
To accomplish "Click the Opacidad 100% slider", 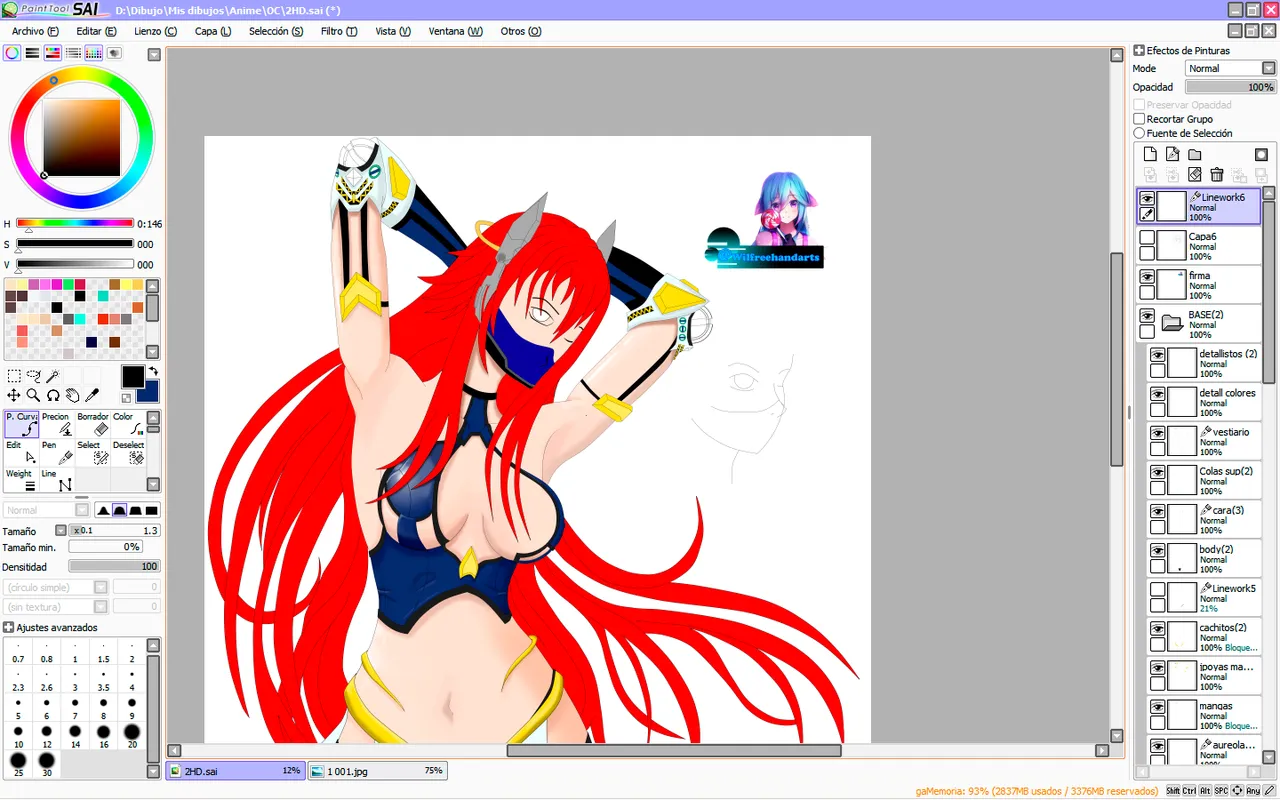I will [1231, 87].
